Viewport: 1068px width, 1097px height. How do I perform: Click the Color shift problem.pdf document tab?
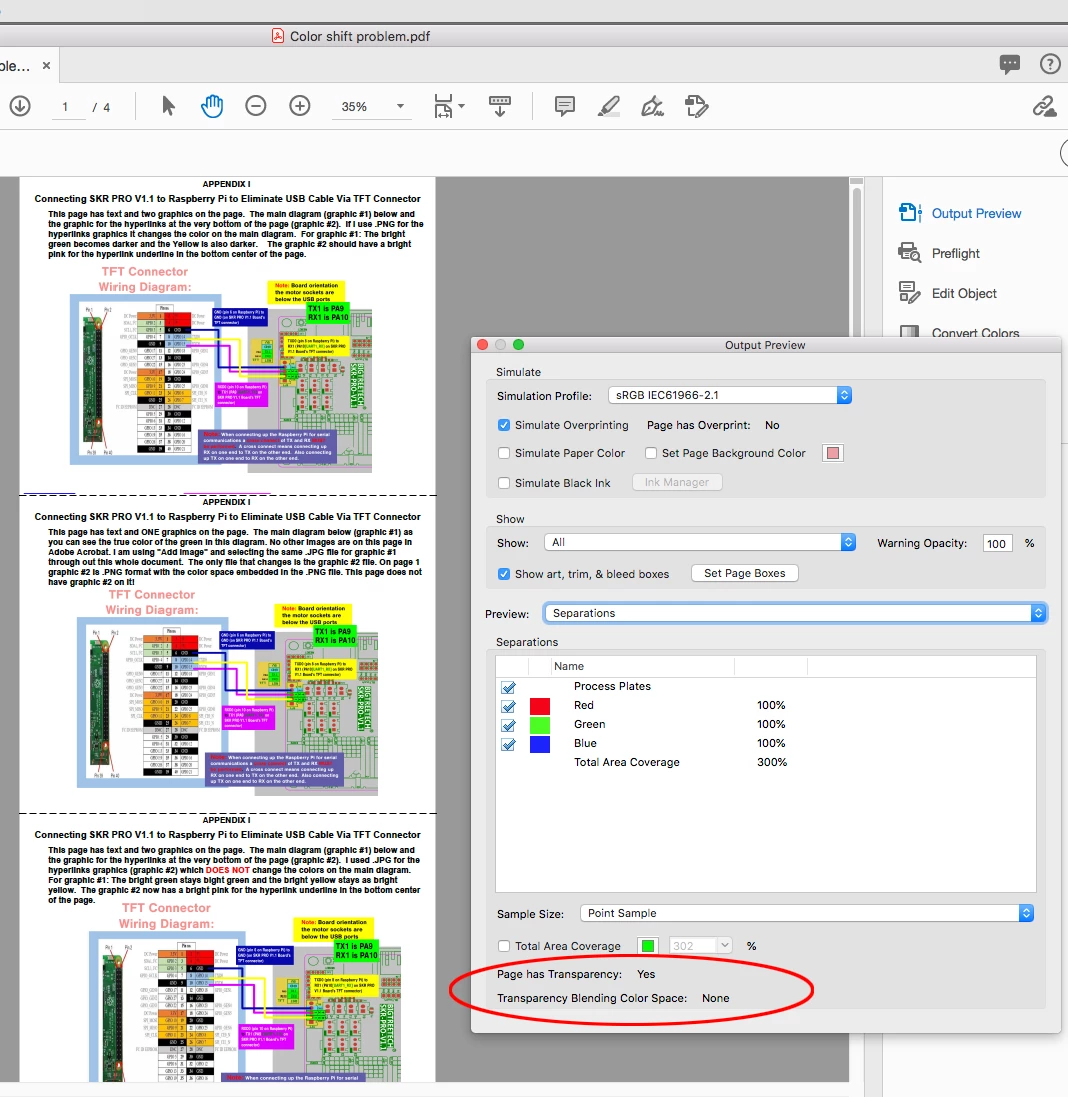pos(27,66)
